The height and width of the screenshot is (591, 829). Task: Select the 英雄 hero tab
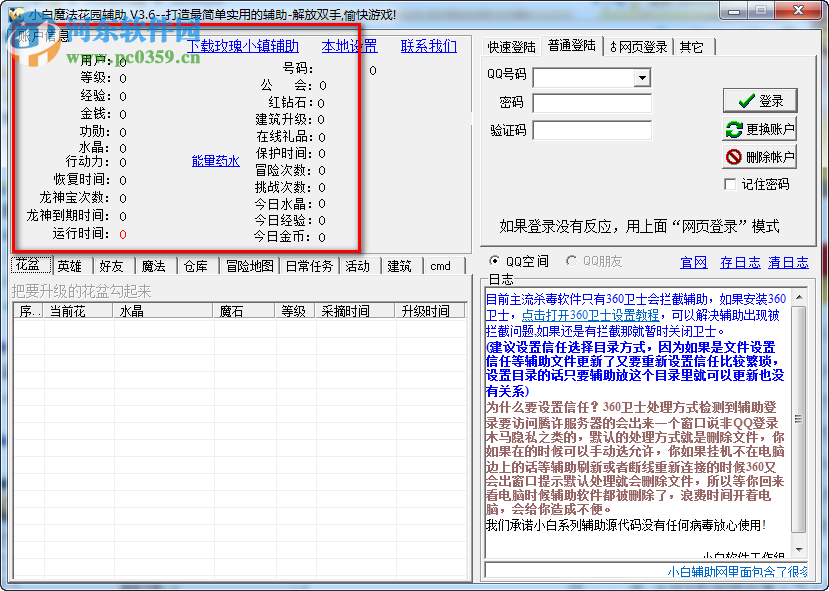click(70, 266)
